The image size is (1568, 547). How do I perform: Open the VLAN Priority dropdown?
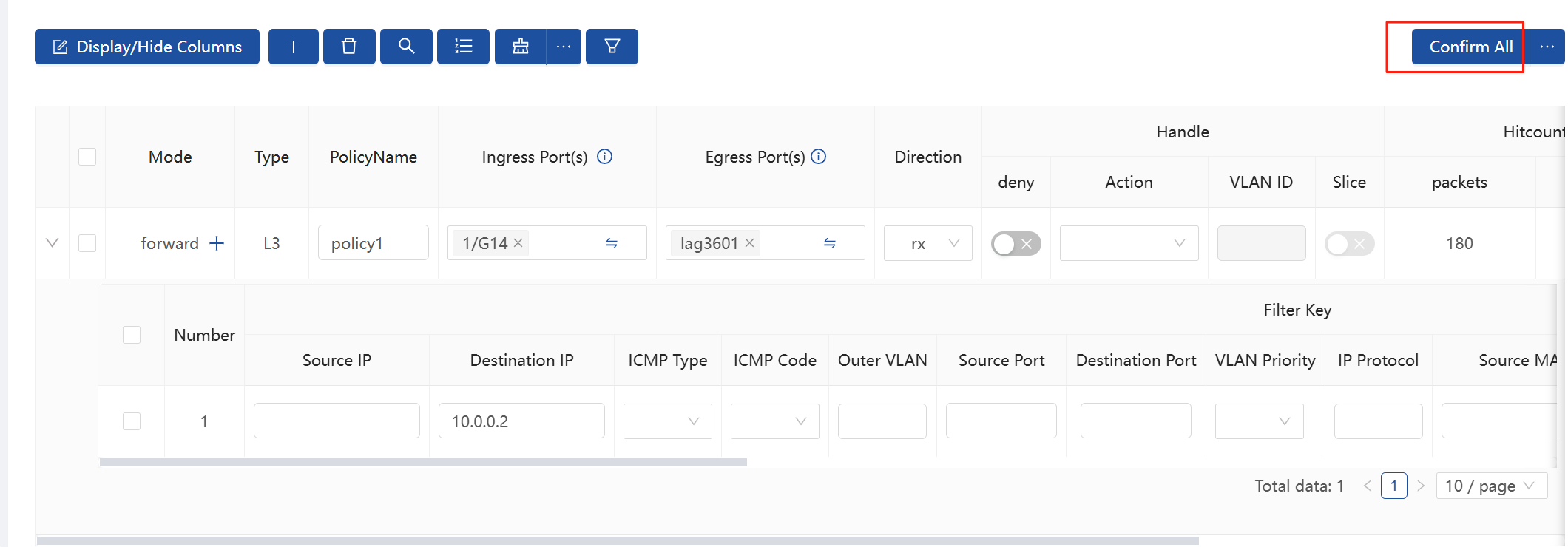click(x=1259, y=421)
